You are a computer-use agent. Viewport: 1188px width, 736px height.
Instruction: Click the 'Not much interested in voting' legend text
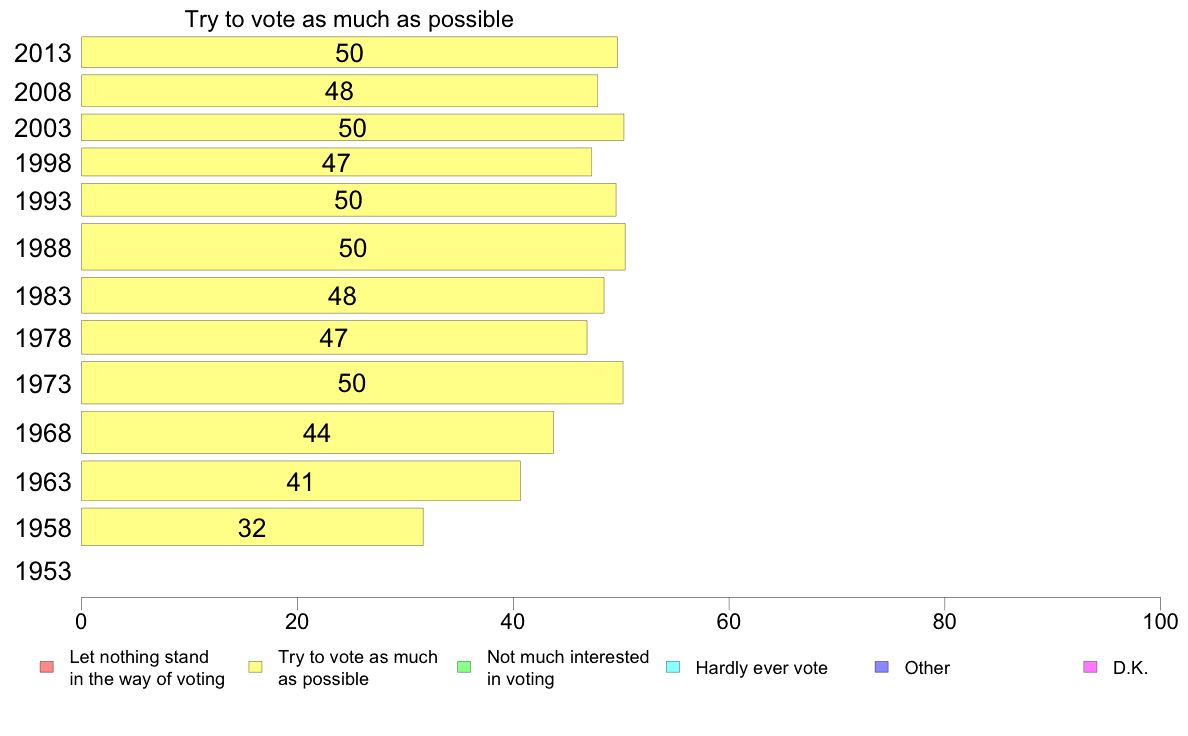pos(567,668)
